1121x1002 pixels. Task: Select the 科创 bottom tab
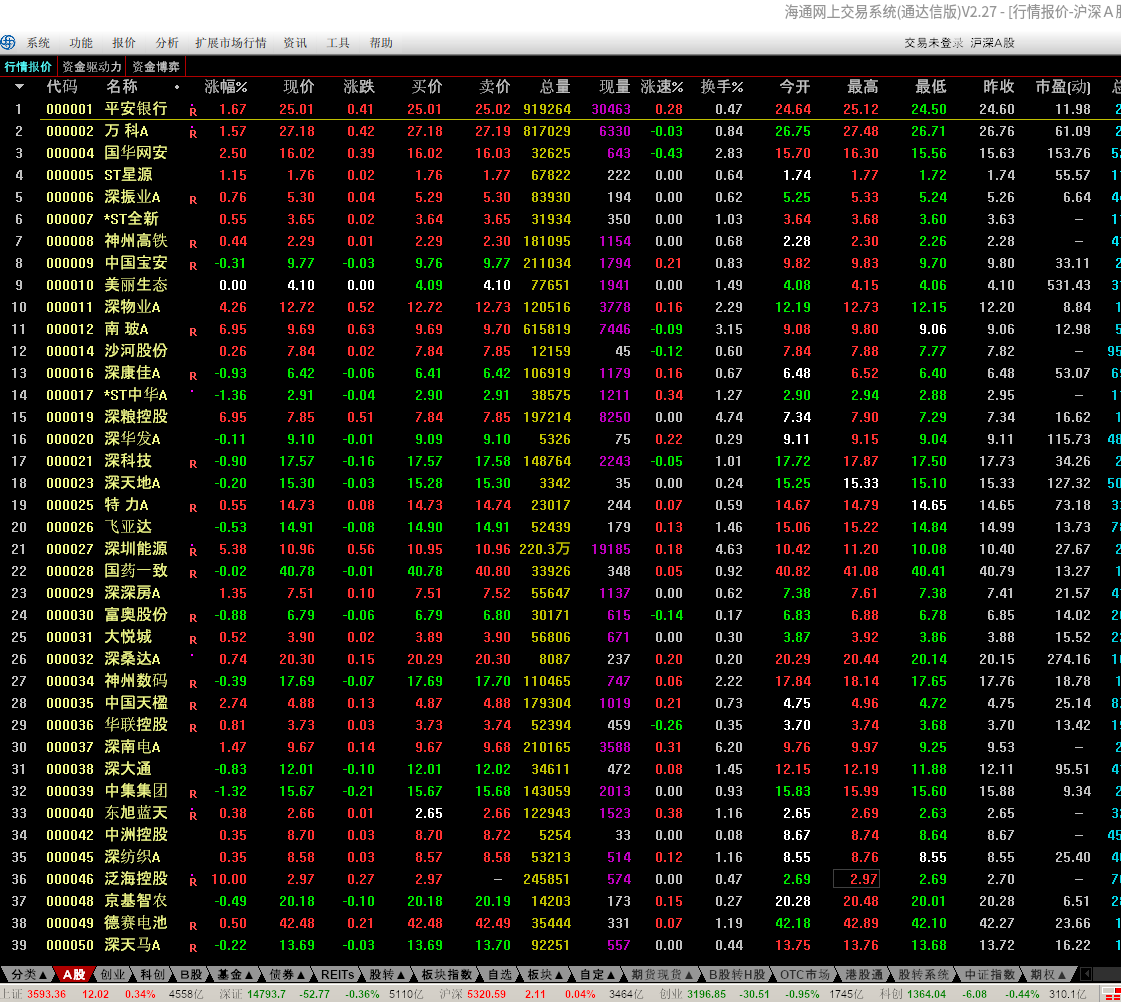coord(152,974)
